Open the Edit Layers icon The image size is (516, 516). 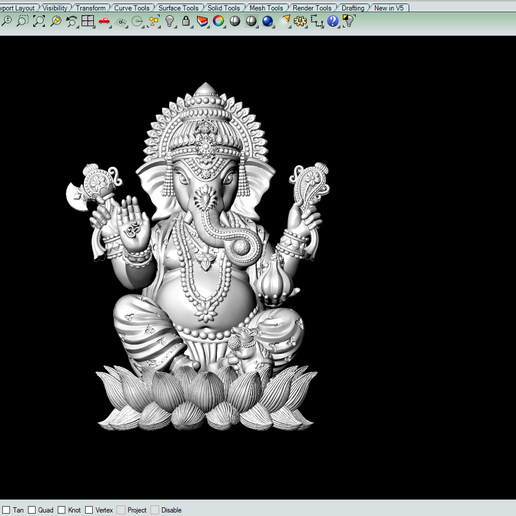(202, 21)
